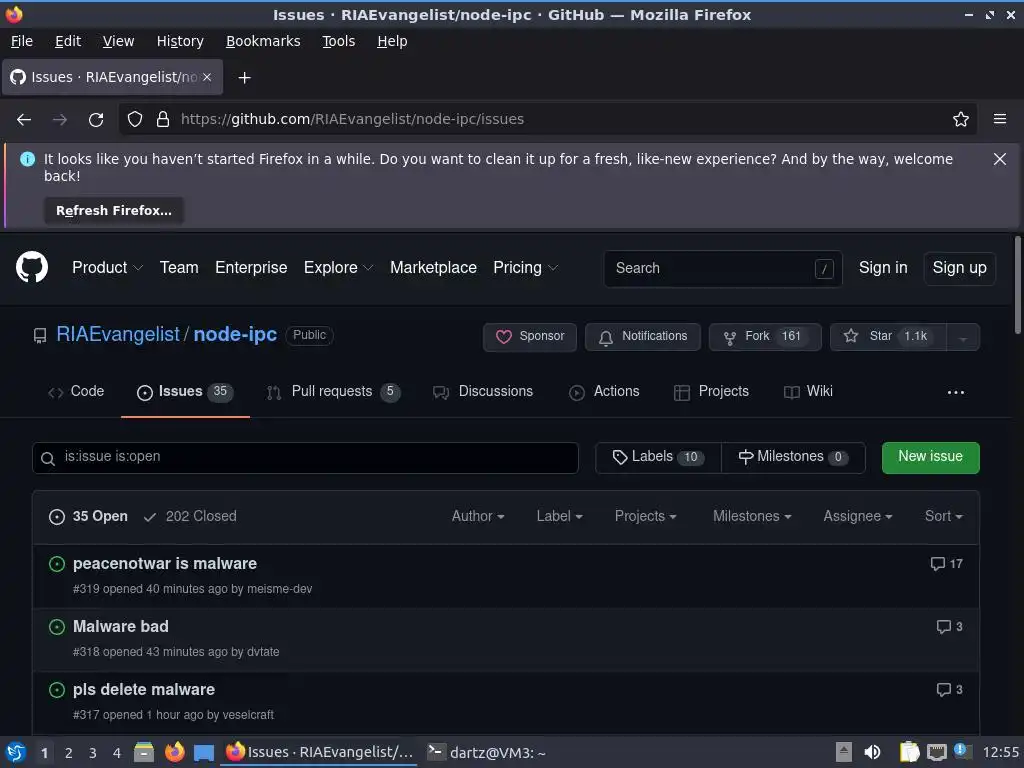The image size is (1024, 768).
Task: Open the Actions tab
Action: click(x=604, y=392)
